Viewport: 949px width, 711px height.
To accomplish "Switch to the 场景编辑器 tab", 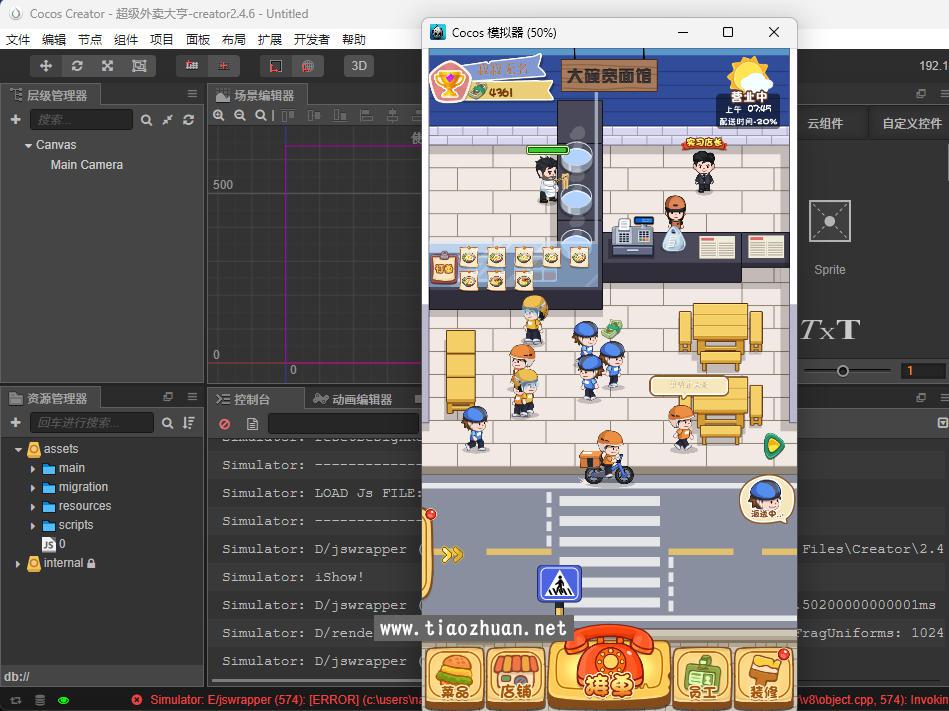I will (x=257, y=95).
